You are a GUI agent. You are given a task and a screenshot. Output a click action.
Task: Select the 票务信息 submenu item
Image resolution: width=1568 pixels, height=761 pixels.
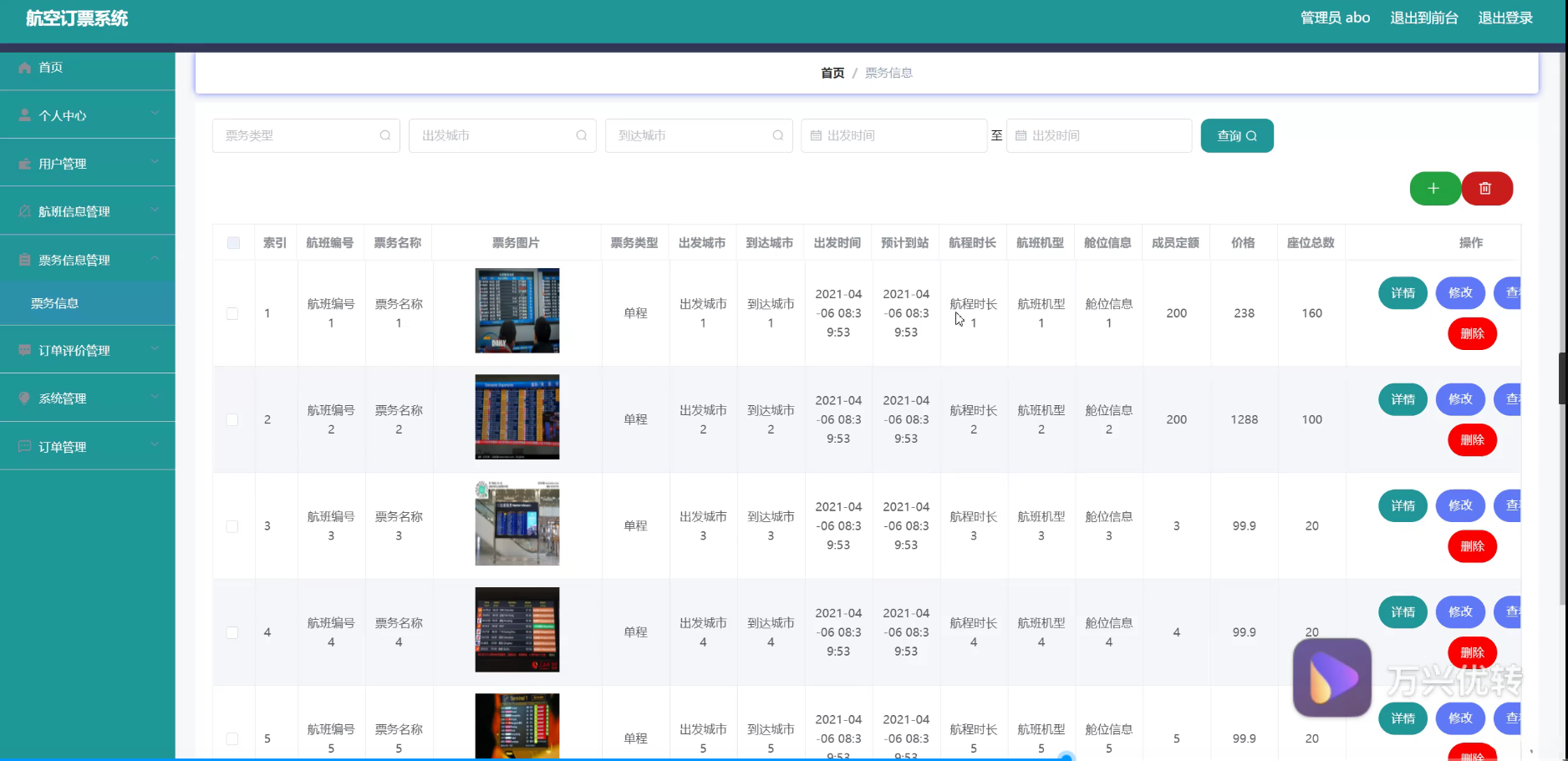[x=55, y=303]
